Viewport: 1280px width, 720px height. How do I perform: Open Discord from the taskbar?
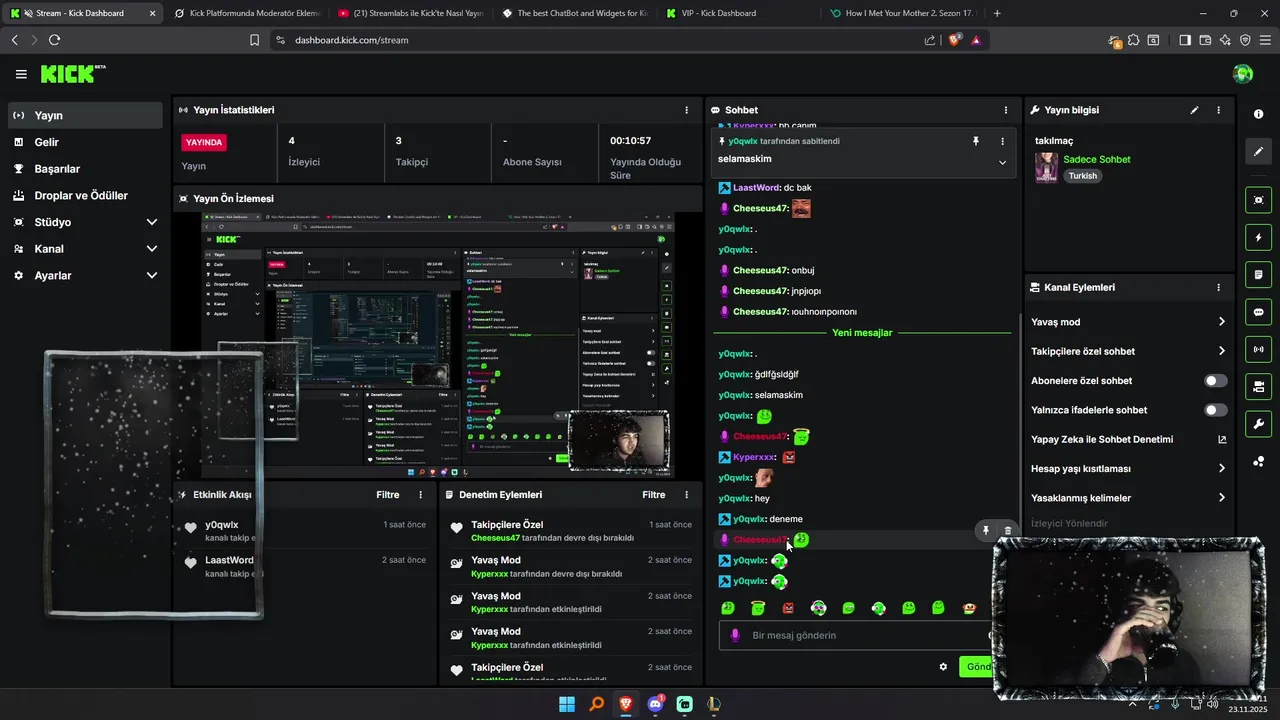pyautogui.click(x=655, y=704)
